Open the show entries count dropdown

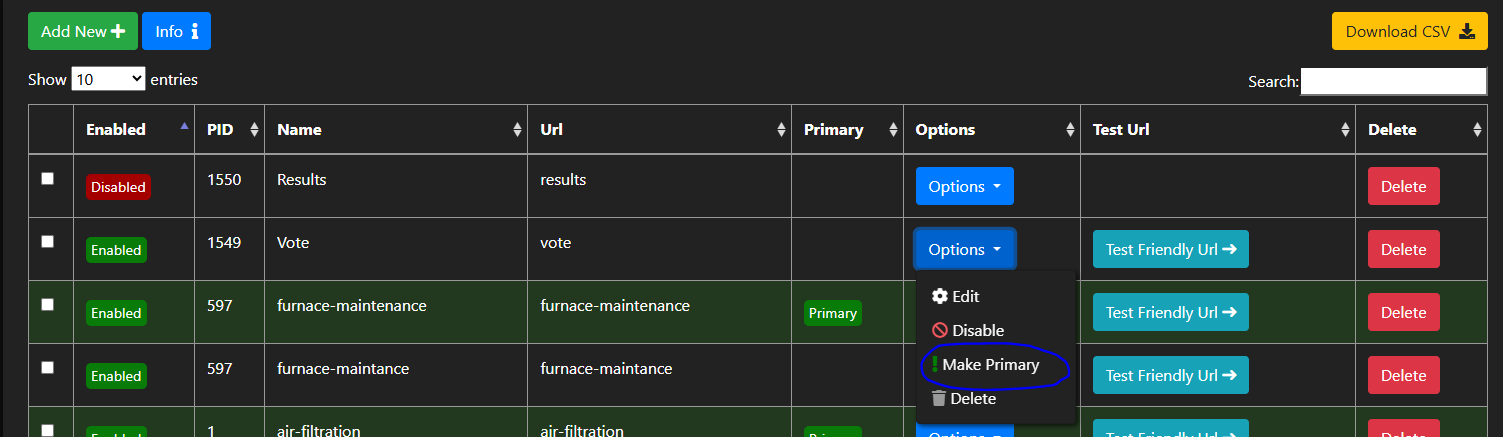(108, 80)
